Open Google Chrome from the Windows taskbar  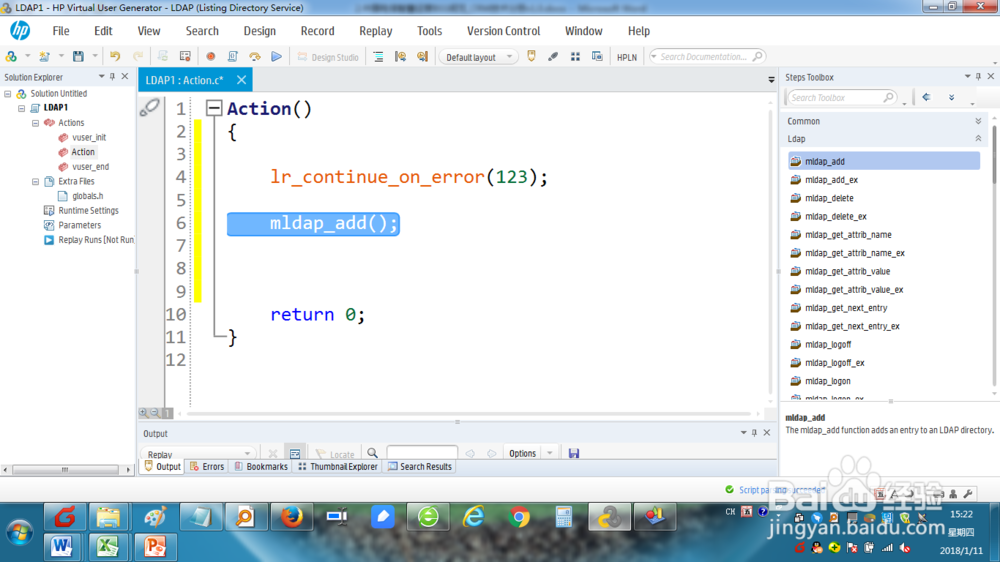(519, 517)
